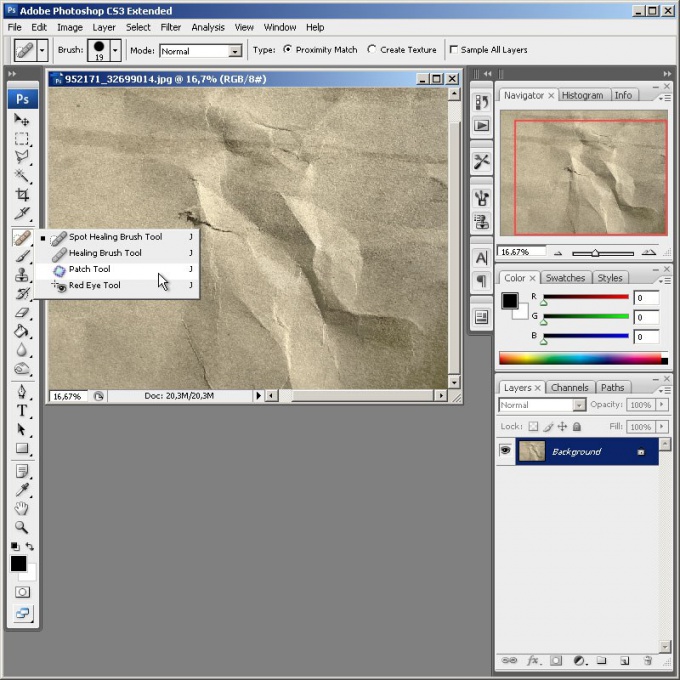
Task: Enable Sample All Layers checkbox
Action: tap(454, 49)
